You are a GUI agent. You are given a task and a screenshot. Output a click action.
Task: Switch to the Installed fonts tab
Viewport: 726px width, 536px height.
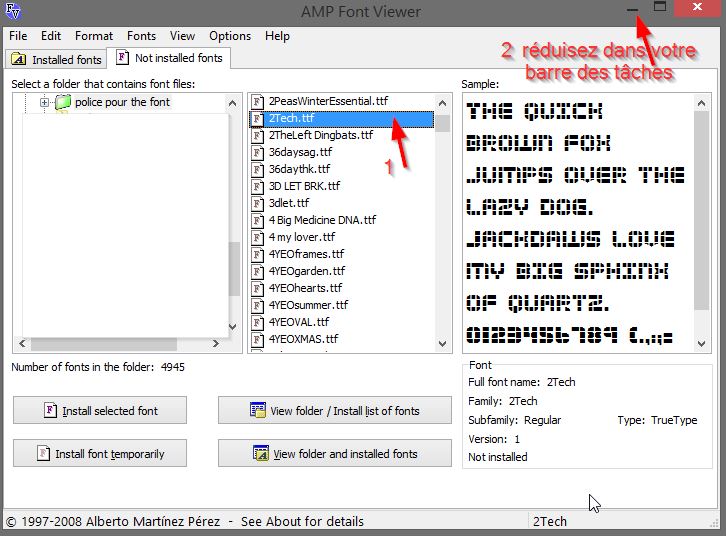click(x=56, y=60)
